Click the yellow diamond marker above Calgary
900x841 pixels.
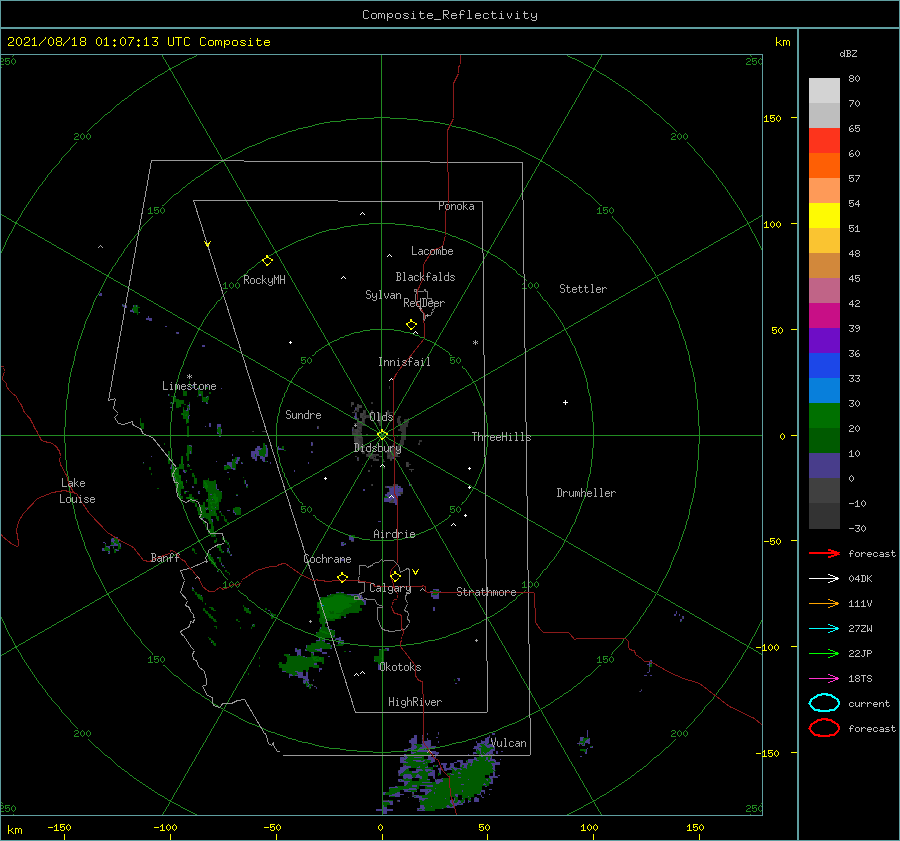pyautogui.click(x=395, y=576)
